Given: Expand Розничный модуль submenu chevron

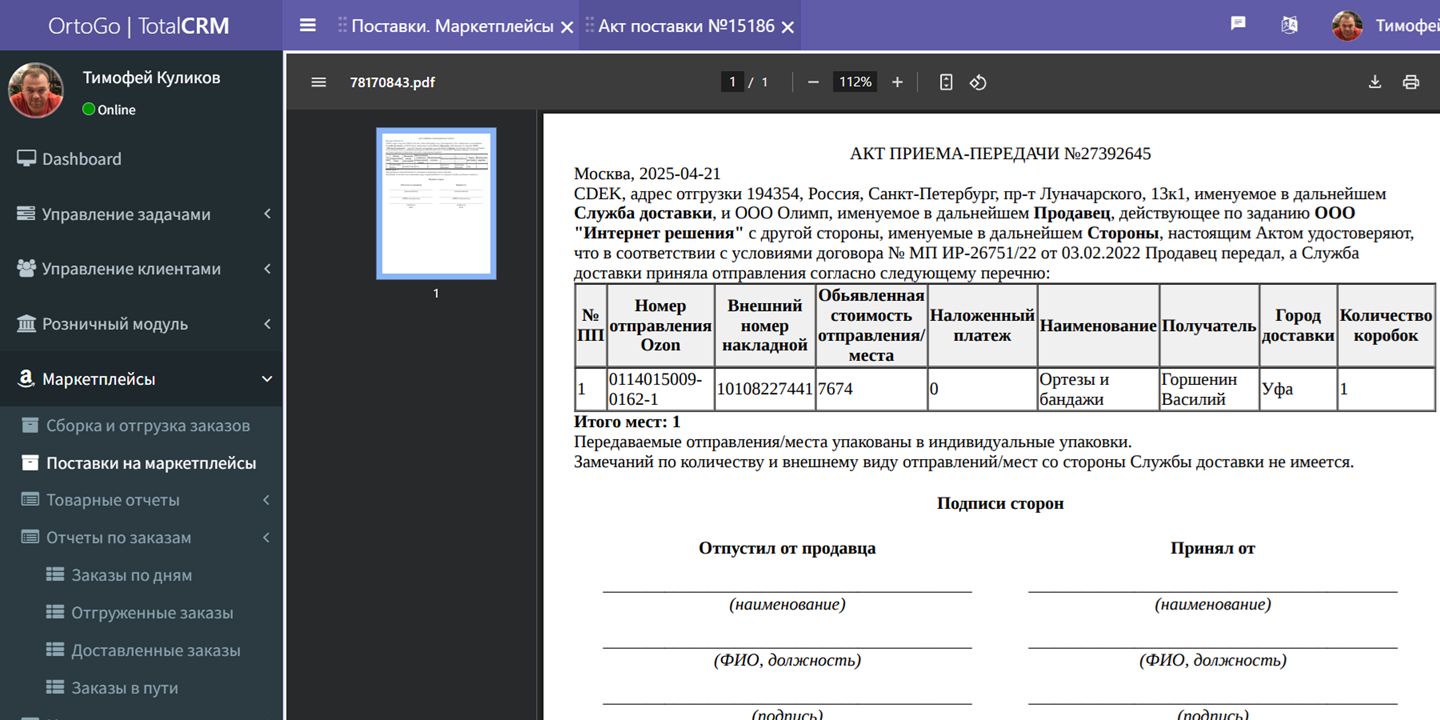Looking at the screenshot, I should click(x=268, y=324).
